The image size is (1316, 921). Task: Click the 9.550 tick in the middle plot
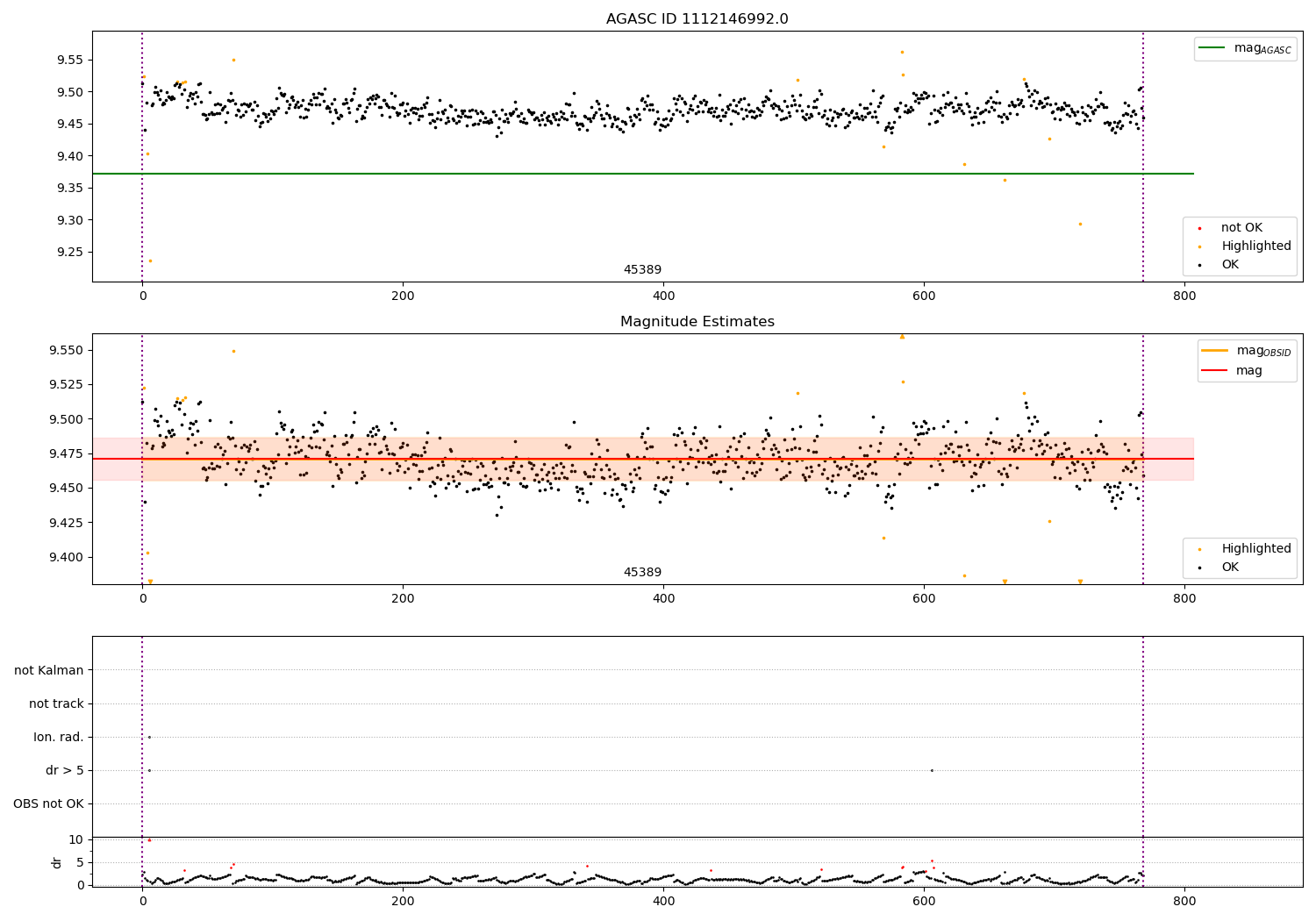pos(67,350)
